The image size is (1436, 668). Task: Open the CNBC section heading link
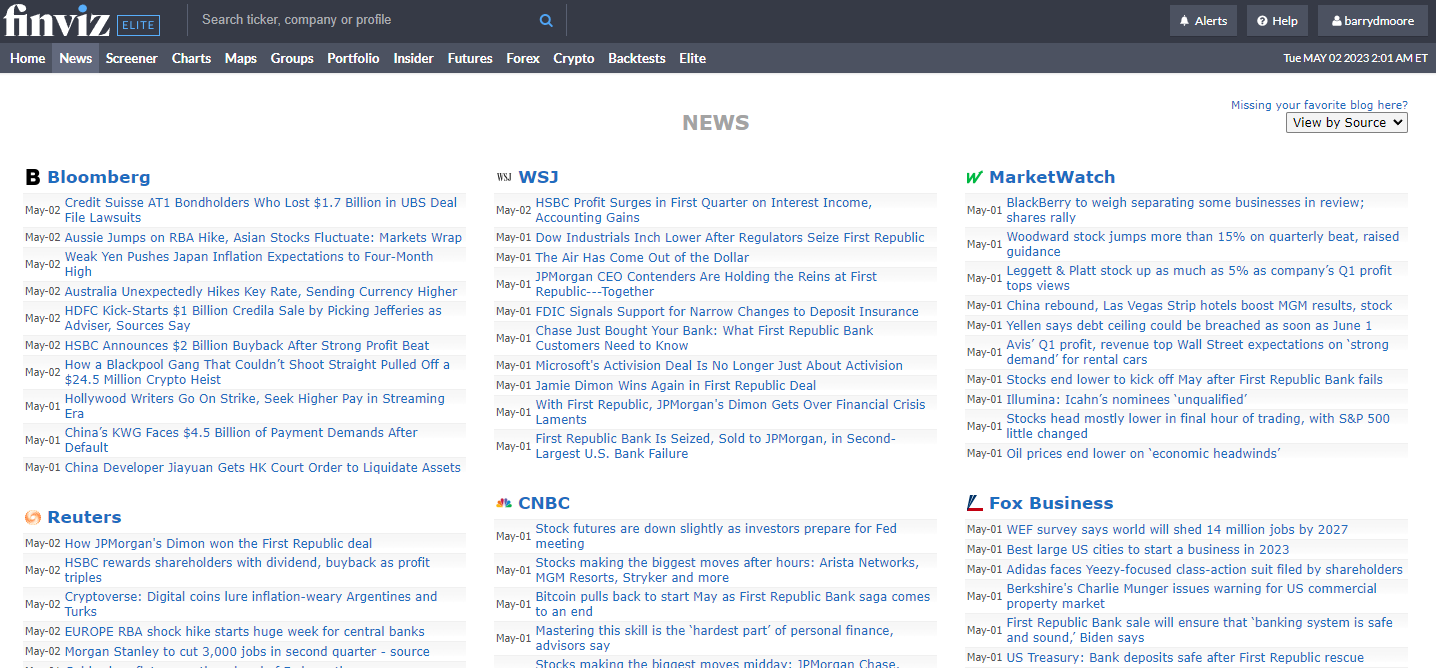[544, 503]
